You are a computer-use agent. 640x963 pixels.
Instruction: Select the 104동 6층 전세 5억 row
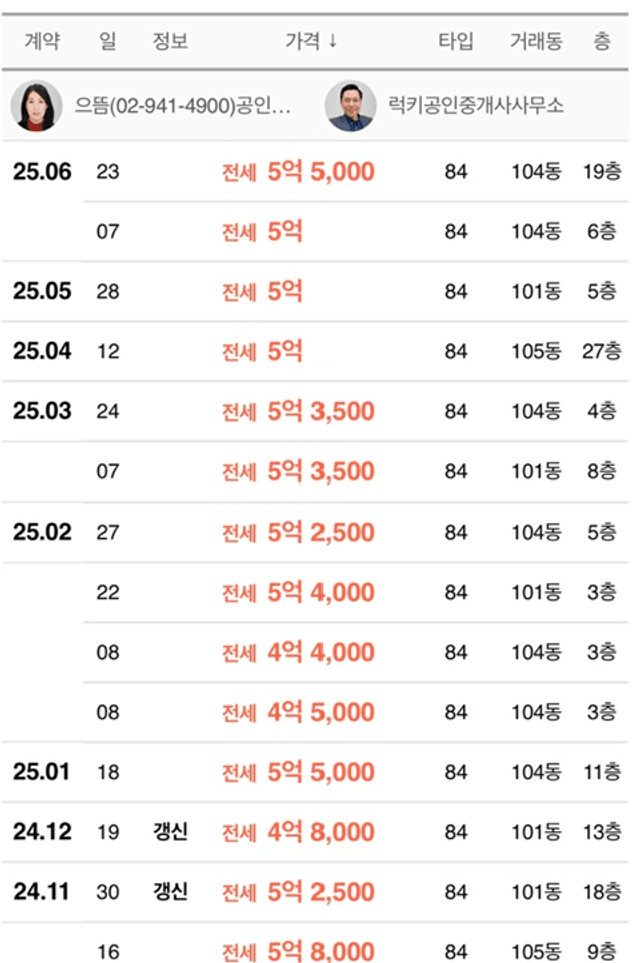click(x=356, y=232)
